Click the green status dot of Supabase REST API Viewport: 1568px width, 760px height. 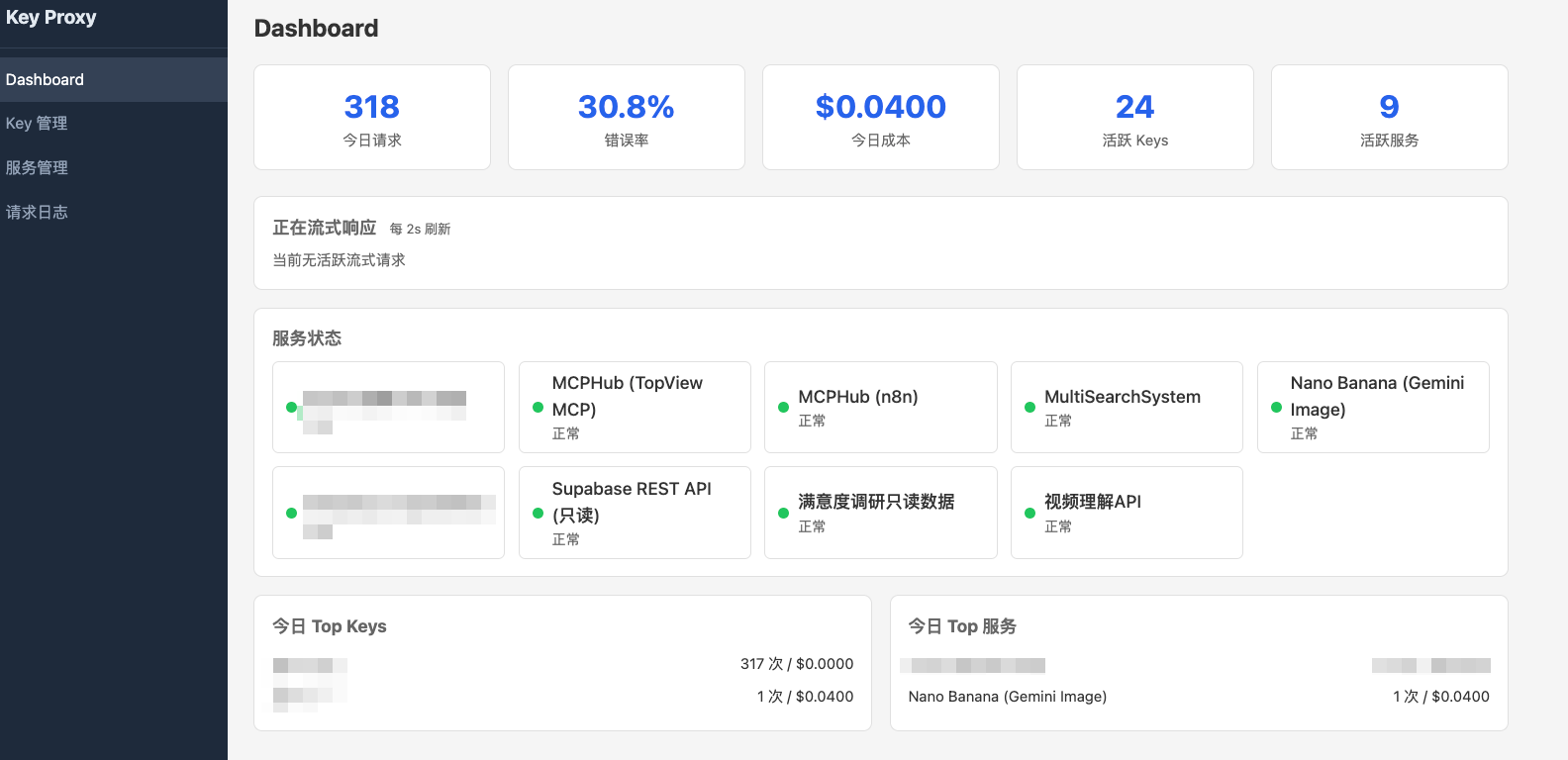(538, 513)
